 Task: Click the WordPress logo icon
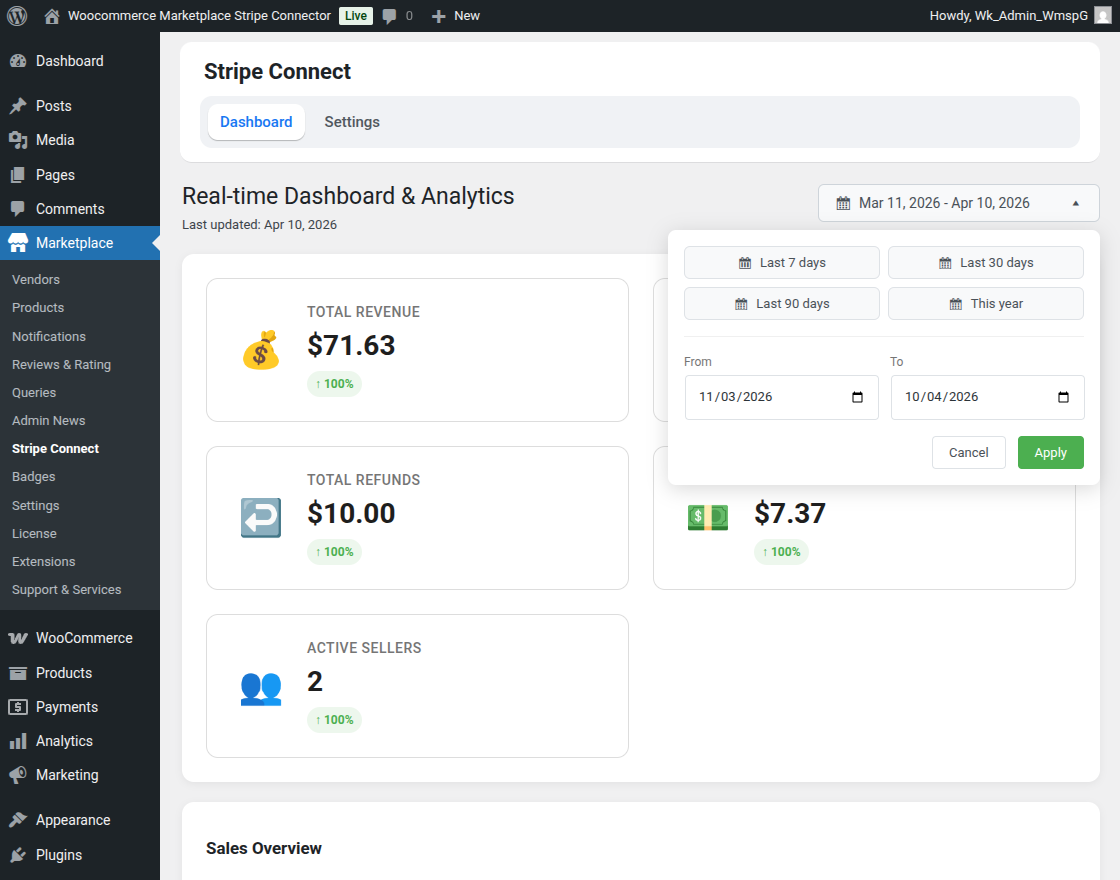(x=17, y=16)
